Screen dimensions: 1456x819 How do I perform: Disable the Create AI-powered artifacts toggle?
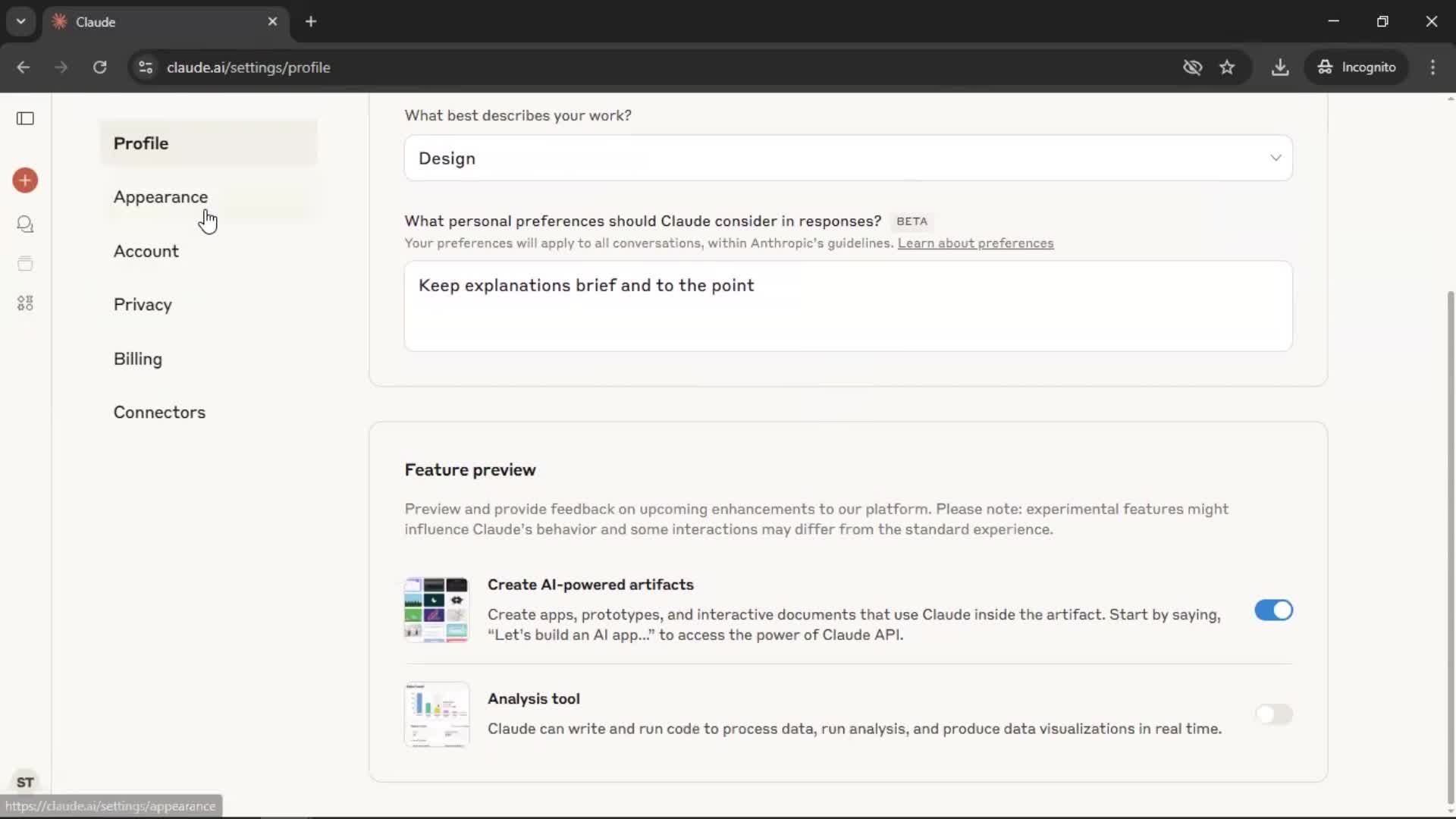click(1273, 610)
